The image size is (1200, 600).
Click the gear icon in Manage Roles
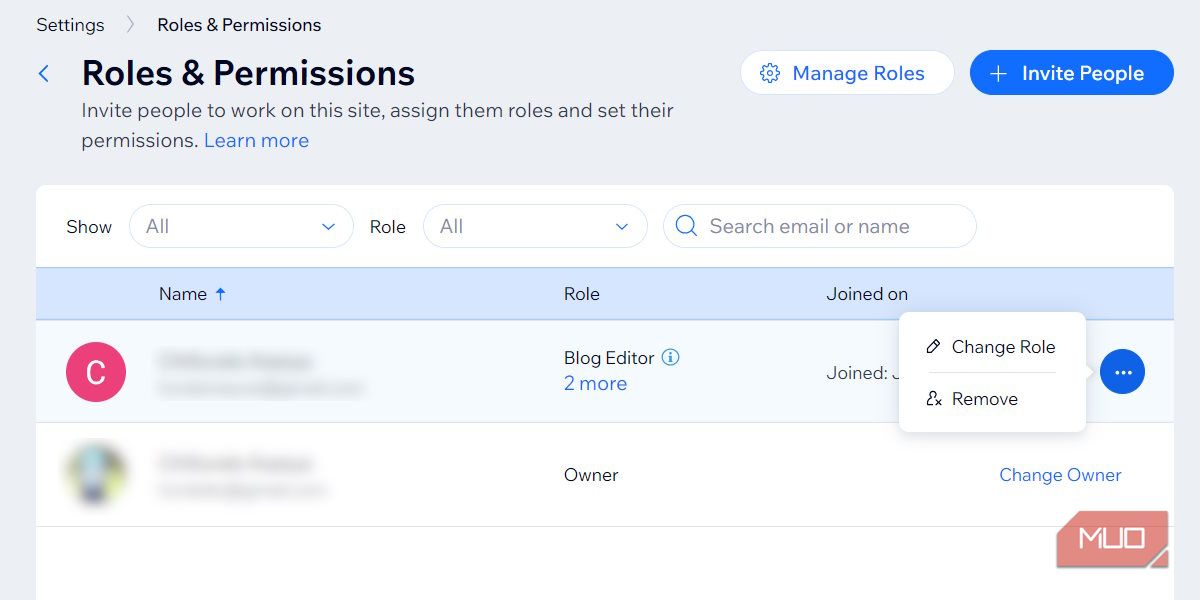[769, 73]
